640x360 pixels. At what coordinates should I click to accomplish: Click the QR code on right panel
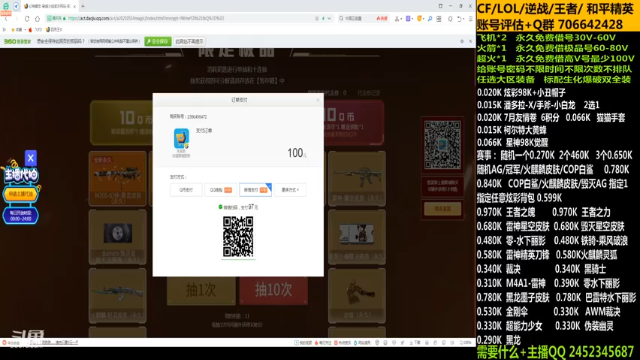point(442,144)
